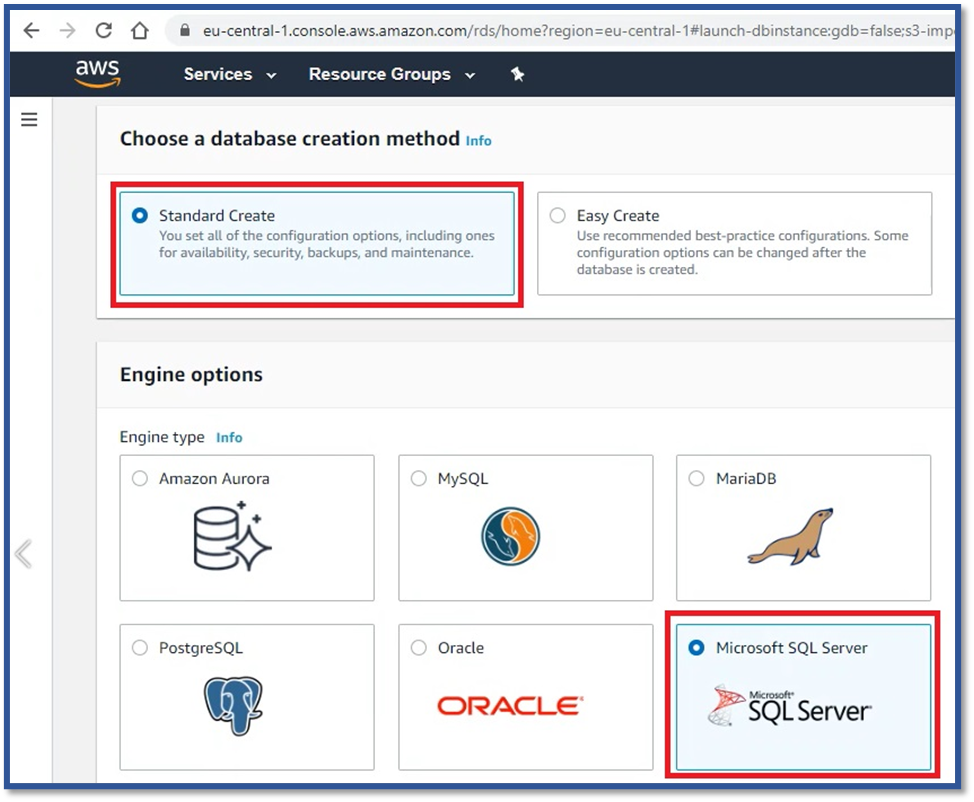Open the Services menu label
Image resolution: width=974 pixels, height=802 pixels.
[218, 74]
